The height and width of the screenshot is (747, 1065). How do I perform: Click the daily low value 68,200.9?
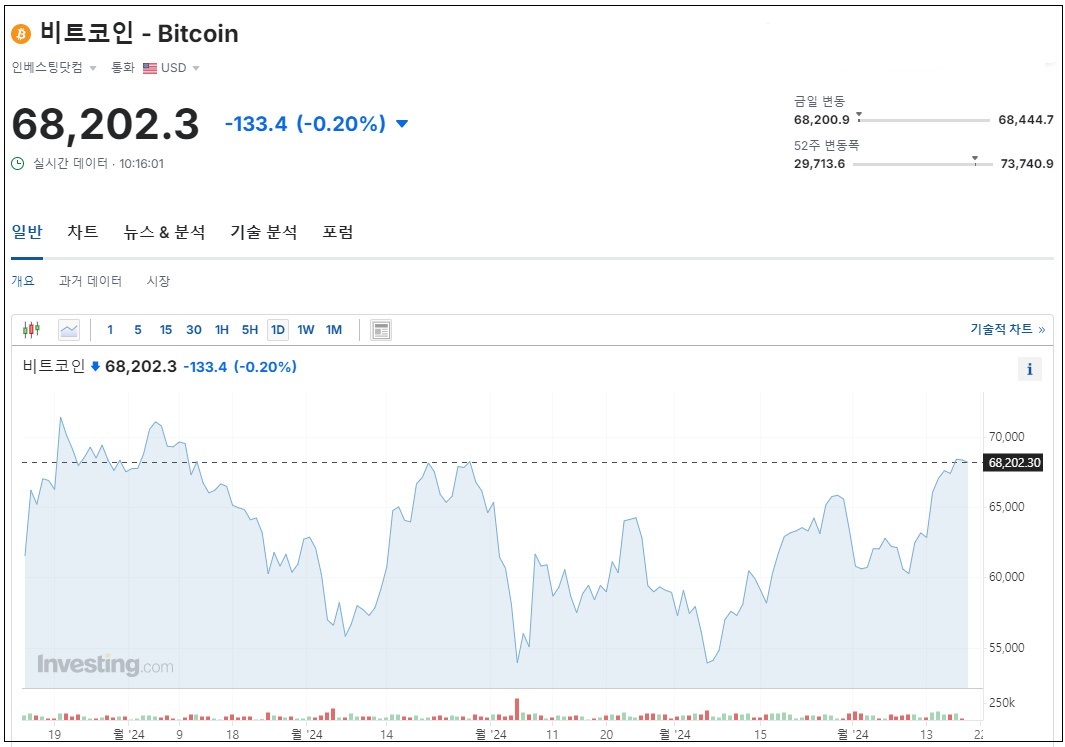tap(822, 120)
